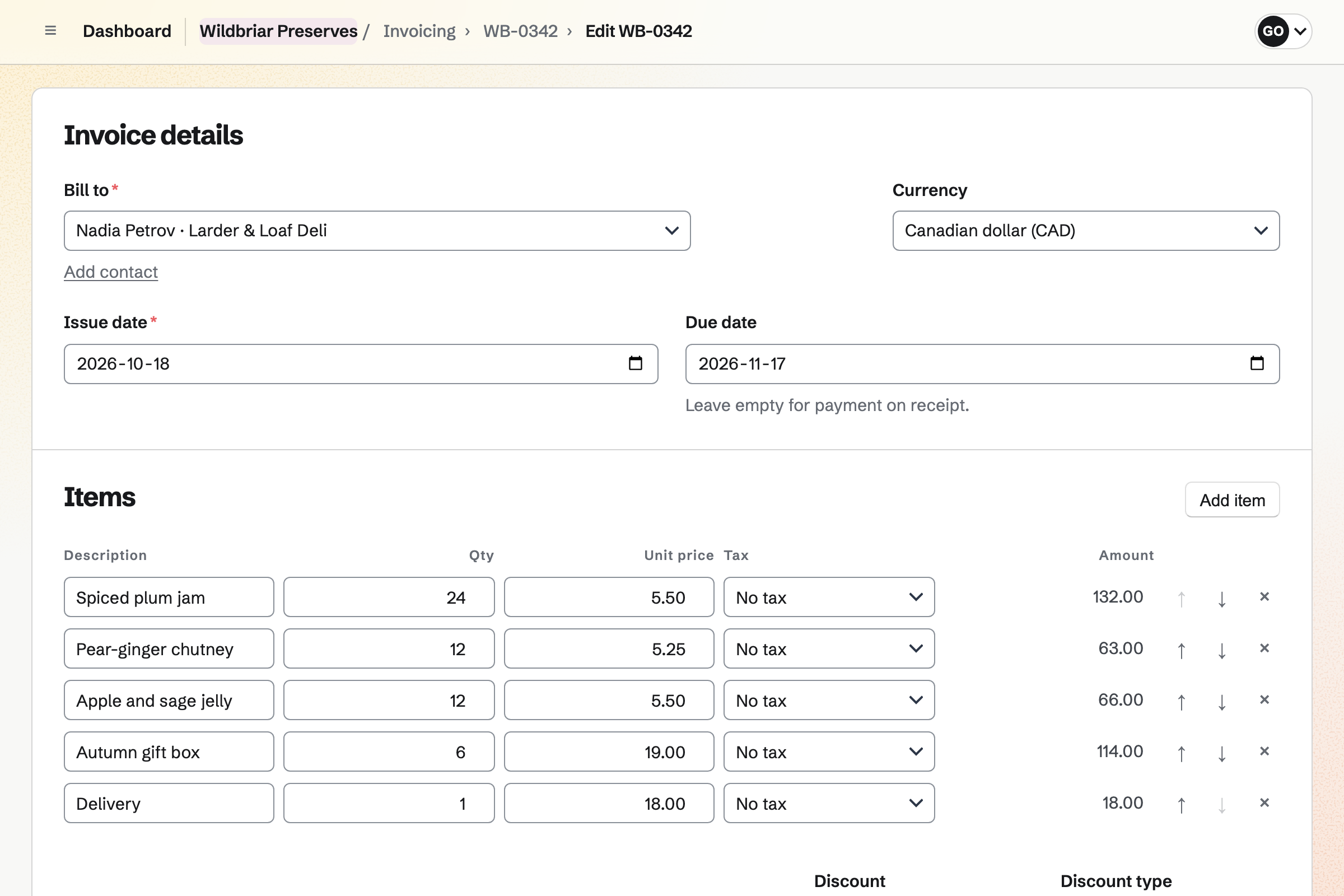Open the GO user account menu
The height and width of the screenshot is (896, 1344).
[x=1283, y=31]
